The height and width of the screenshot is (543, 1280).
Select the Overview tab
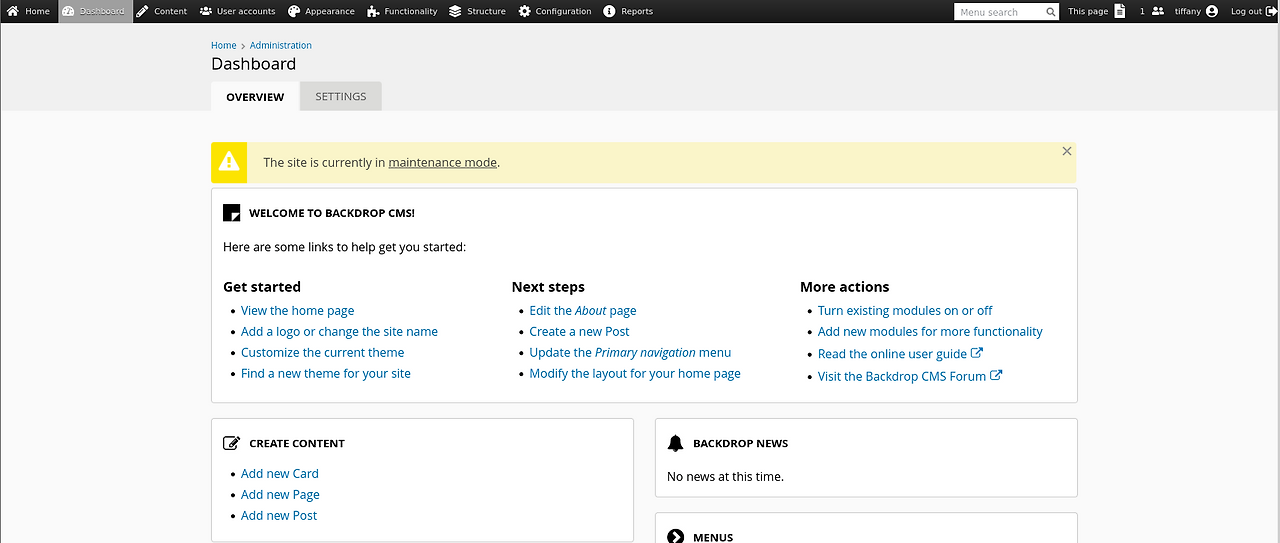pos(255,97)
